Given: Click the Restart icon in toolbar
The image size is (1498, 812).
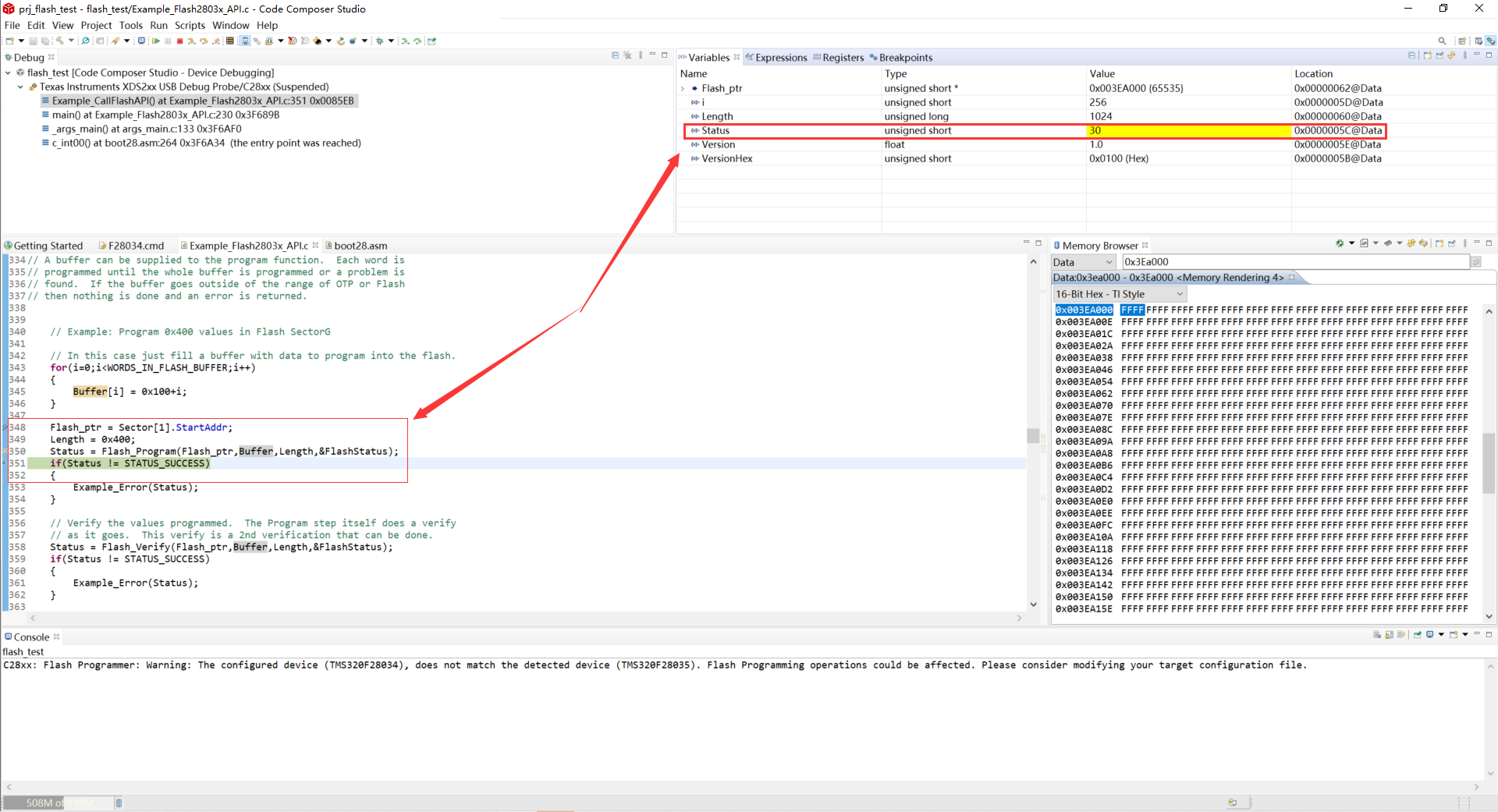Looking at the screenshot, I should (x=340, y=41).
